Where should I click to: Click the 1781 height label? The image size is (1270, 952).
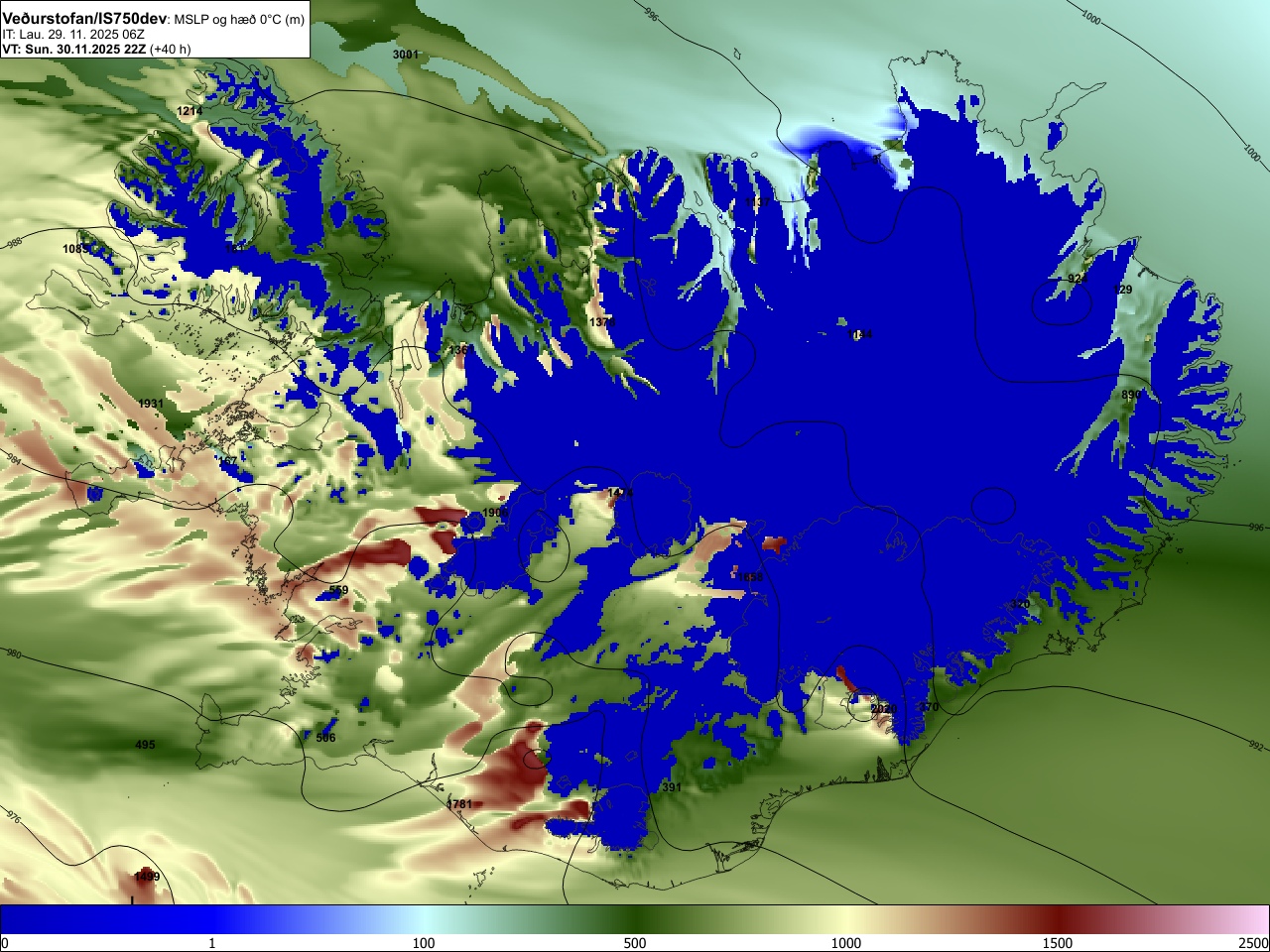(x=459, y=804)
